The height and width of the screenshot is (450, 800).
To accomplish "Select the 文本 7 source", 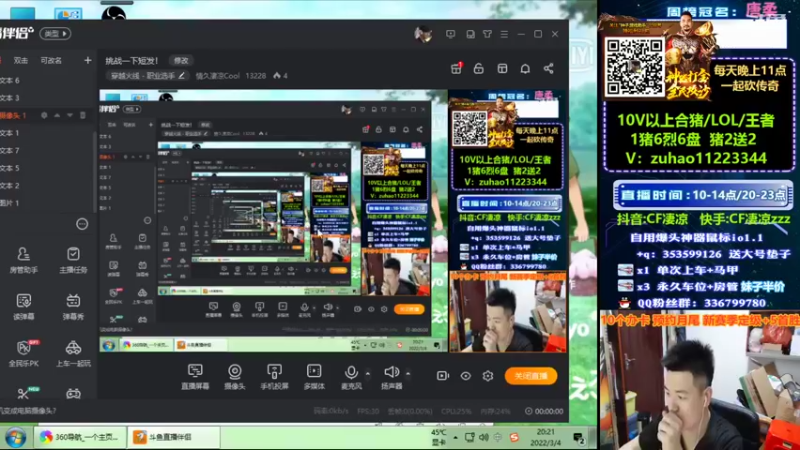I will (x=47, y=151).
